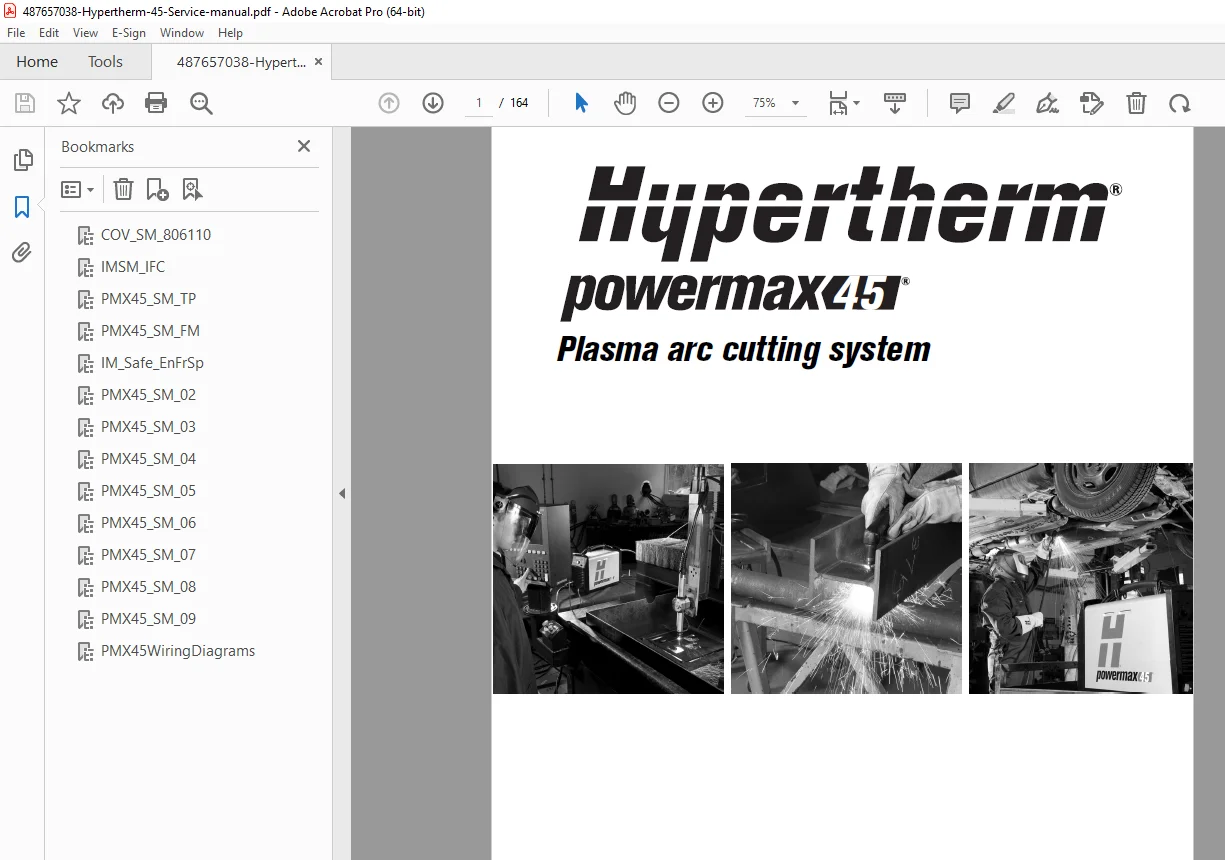Click the under-car cutting photo
Screen dimensions: 1225x860
1081,579
